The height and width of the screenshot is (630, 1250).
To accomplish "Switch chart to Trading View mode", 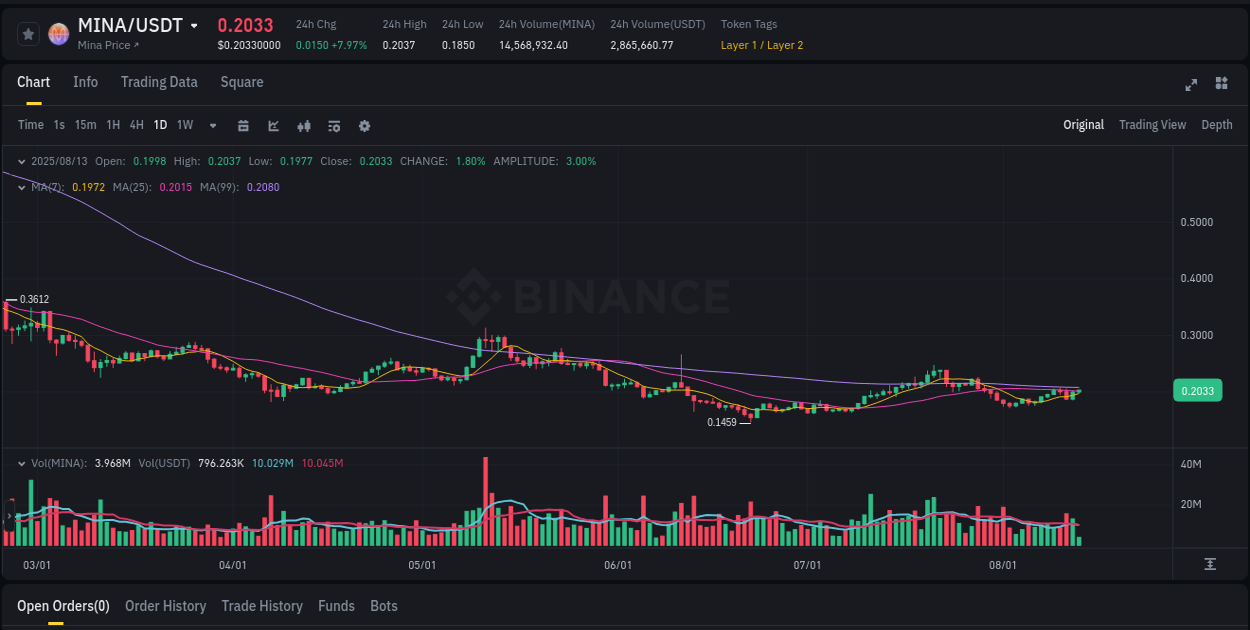I will (1152, 125).
